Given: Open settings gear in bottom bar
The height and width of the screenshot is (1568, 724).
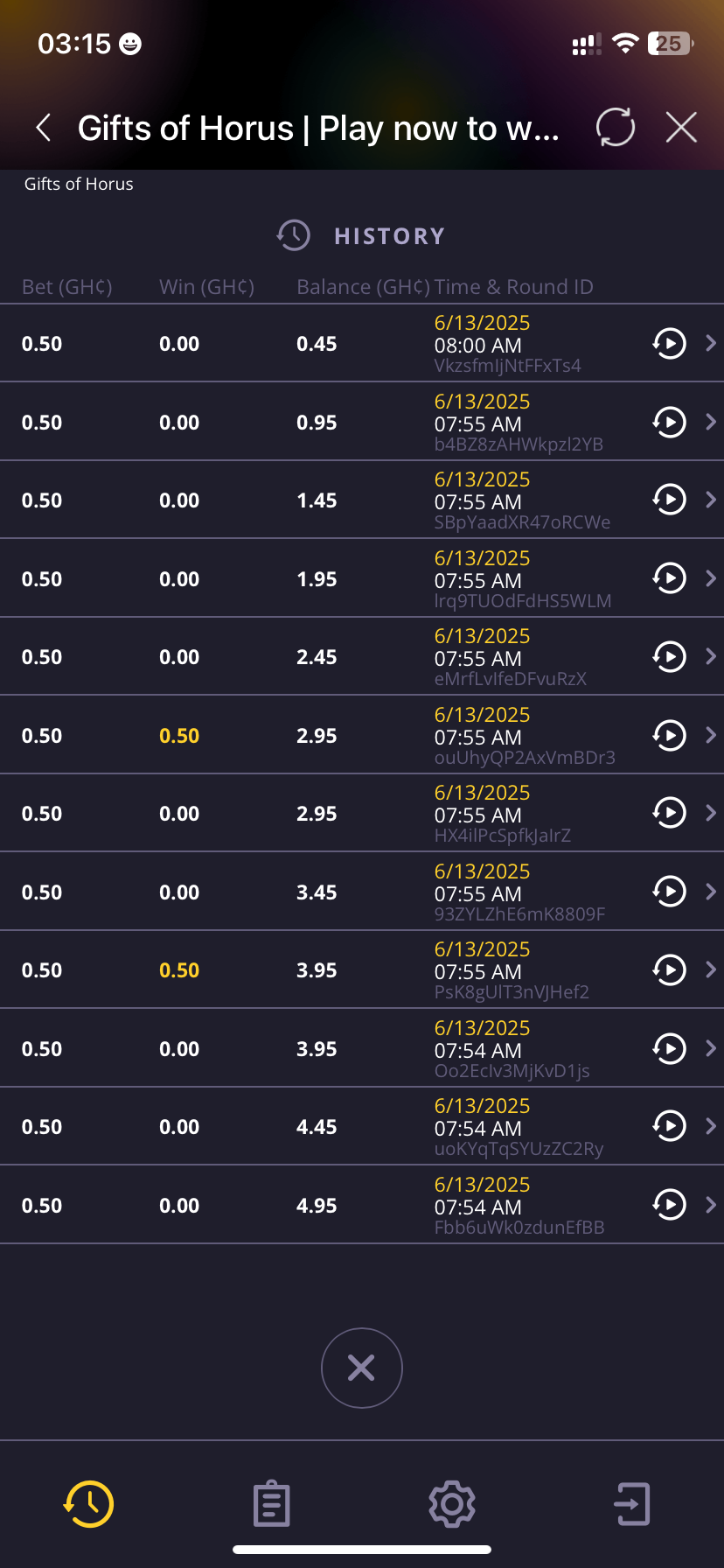Looking at the screenshot, I should pos(452,1504).
